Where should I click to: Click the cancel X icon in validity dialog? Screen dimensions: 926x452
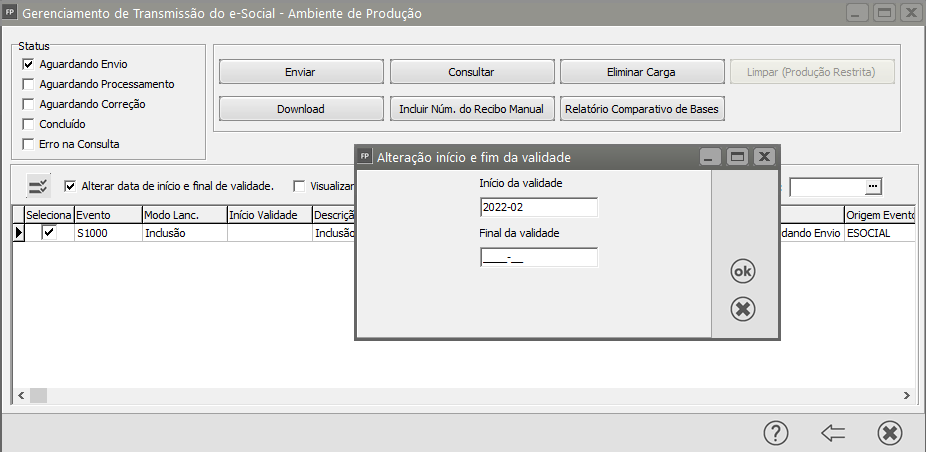742,309
